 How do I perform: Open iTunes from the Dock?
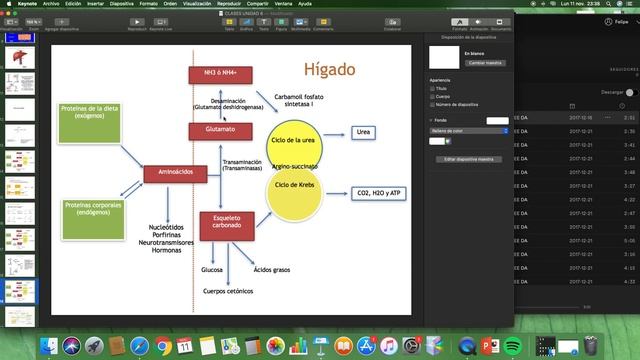tap(389, 346)
